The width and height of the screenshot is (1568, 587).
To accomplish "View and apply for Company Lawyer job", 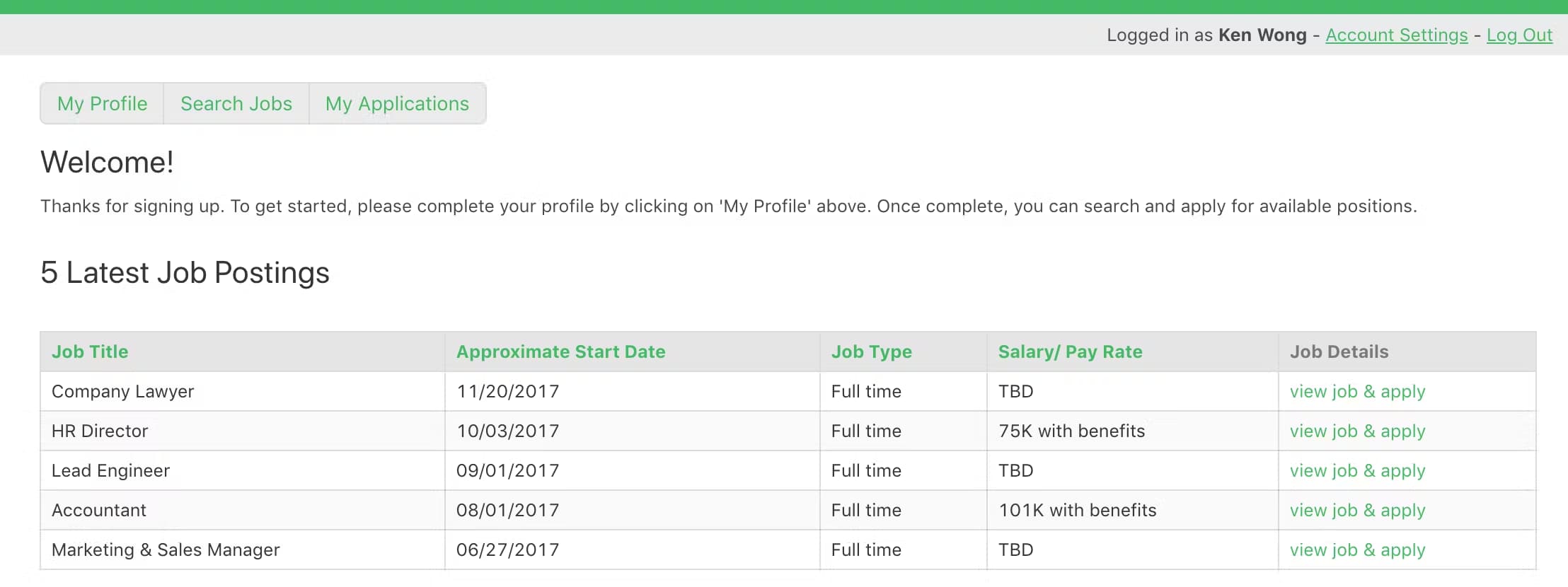I will pyautogui.click(x=1357, y=392).
